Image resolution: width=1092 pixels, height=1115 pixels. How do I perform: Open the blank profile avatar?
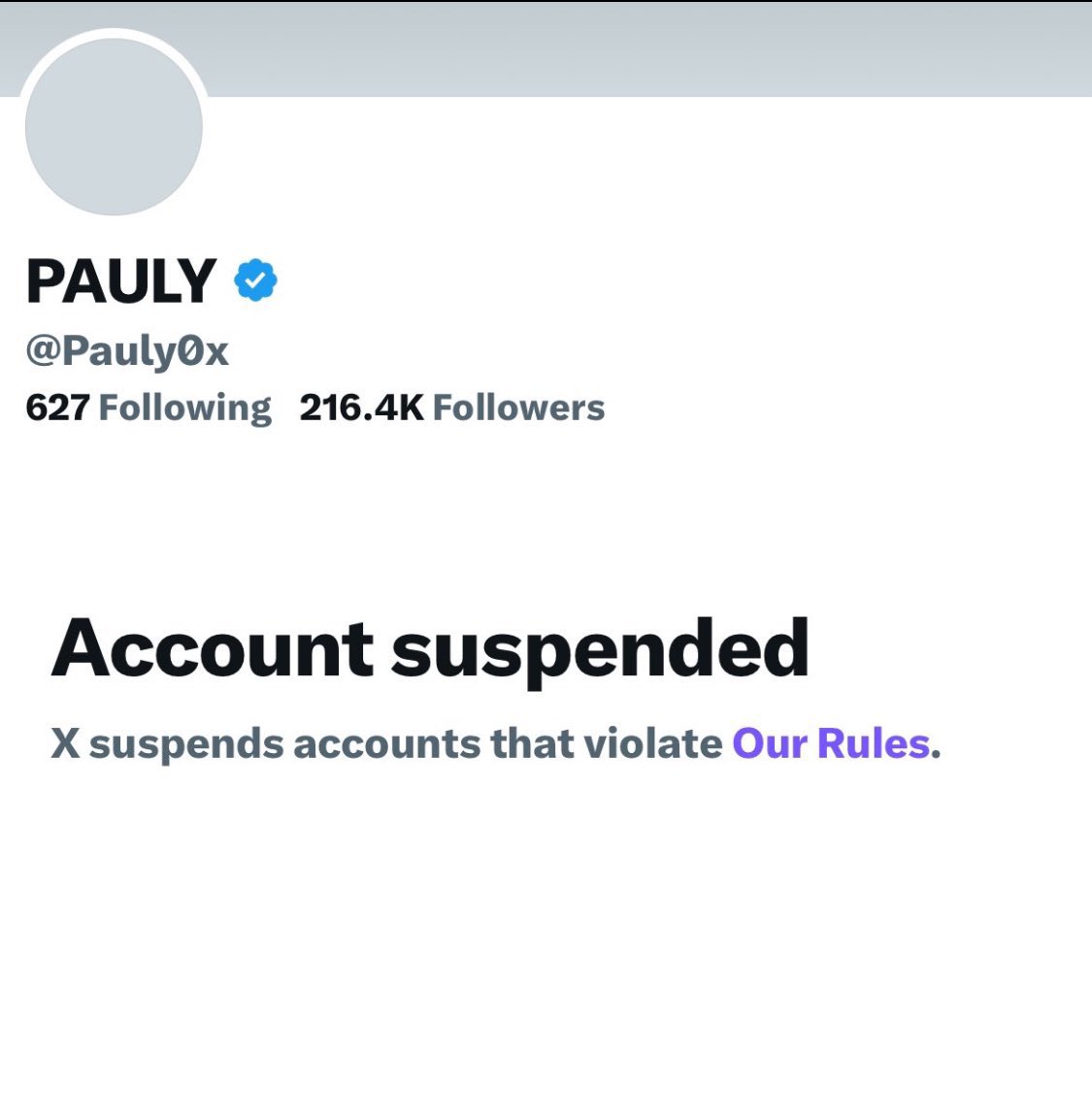[114, 127]
